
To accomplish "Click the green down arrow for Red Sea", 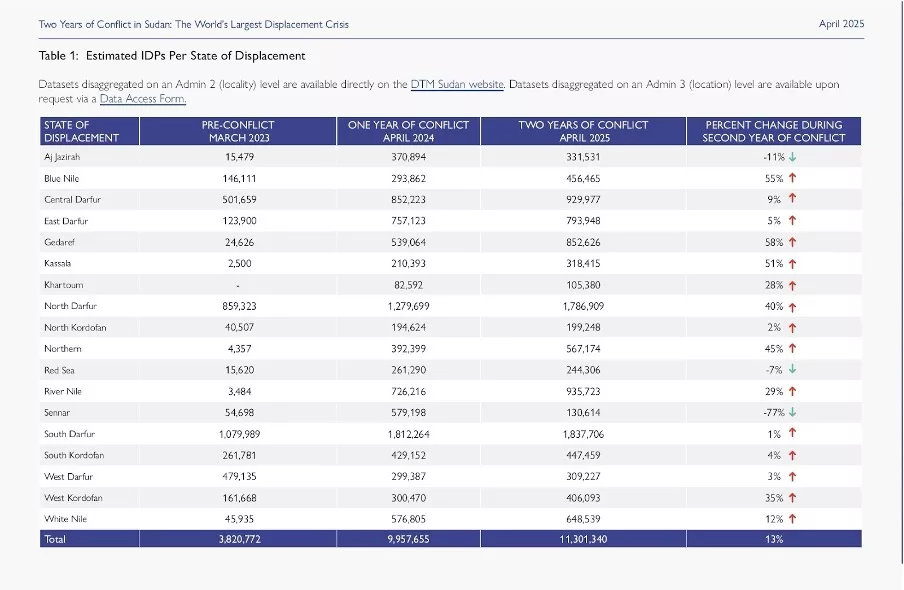I will pyautogui.click(x=793, y=370).
